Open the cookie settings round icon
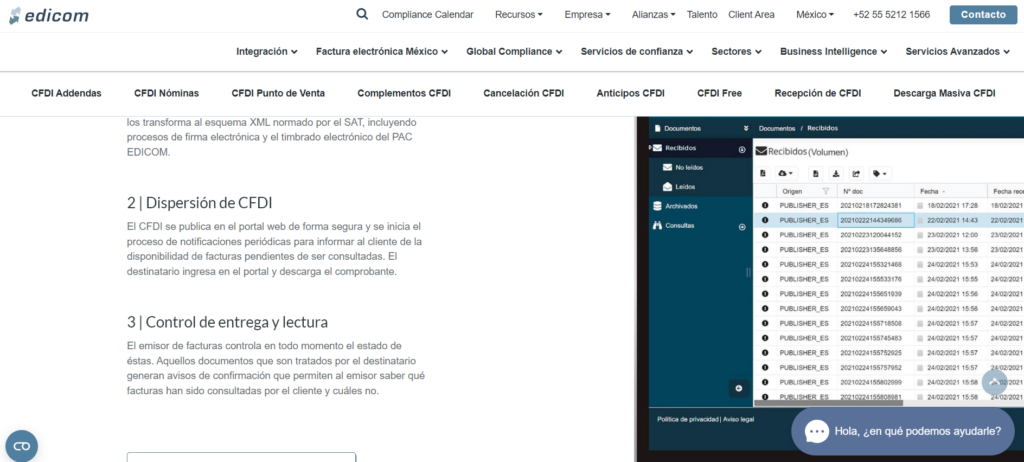The height and width of the screenshot is (462, 1024). [21, 445]
